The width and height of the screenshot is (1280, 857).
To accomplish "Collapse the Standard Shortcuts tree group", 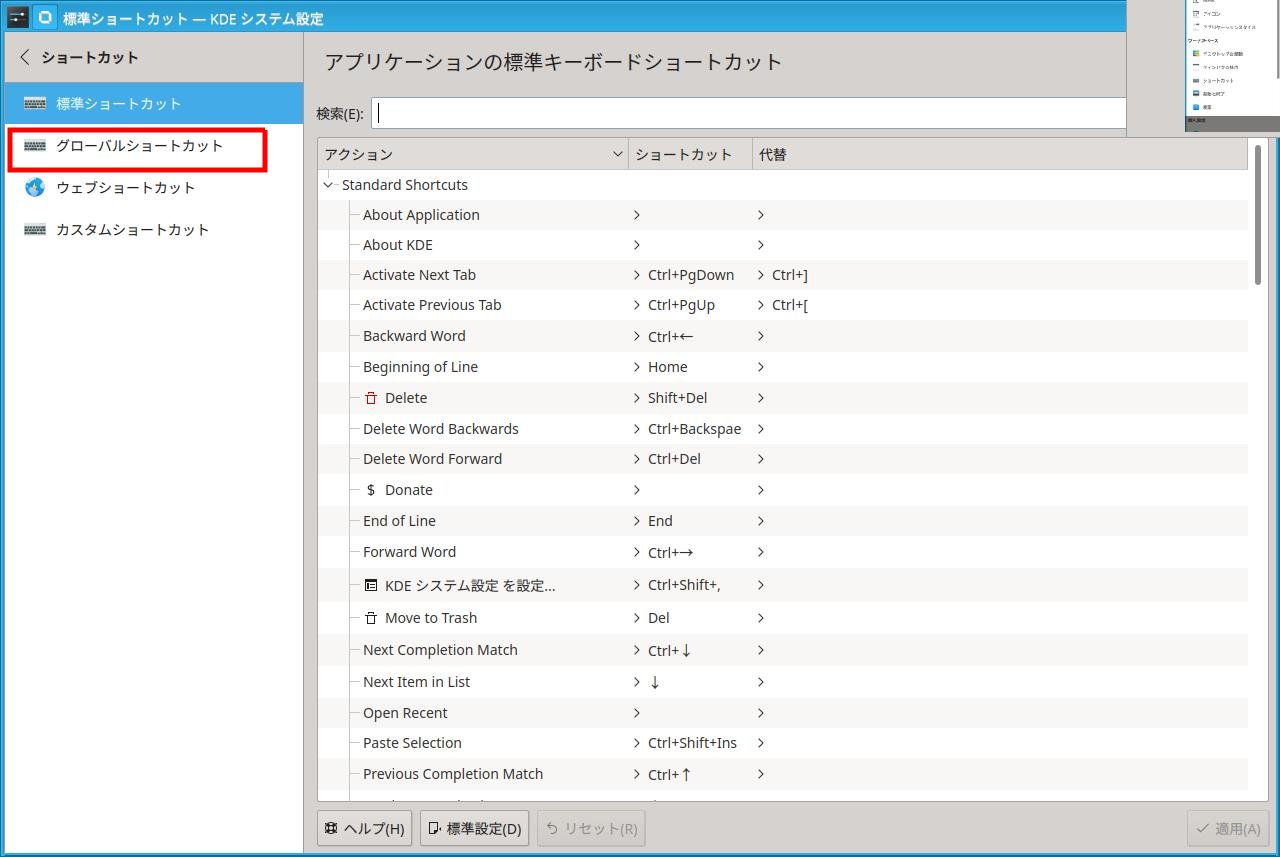I will 328,185.
